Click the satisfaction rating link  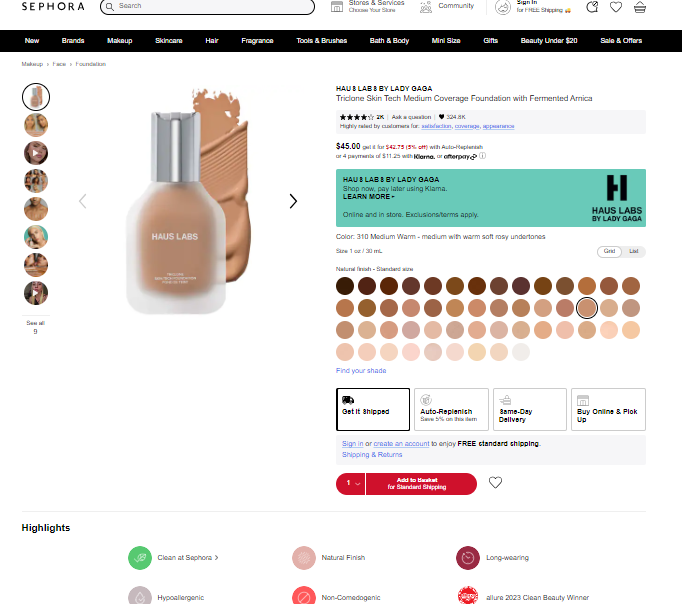[x=436, y=126]
